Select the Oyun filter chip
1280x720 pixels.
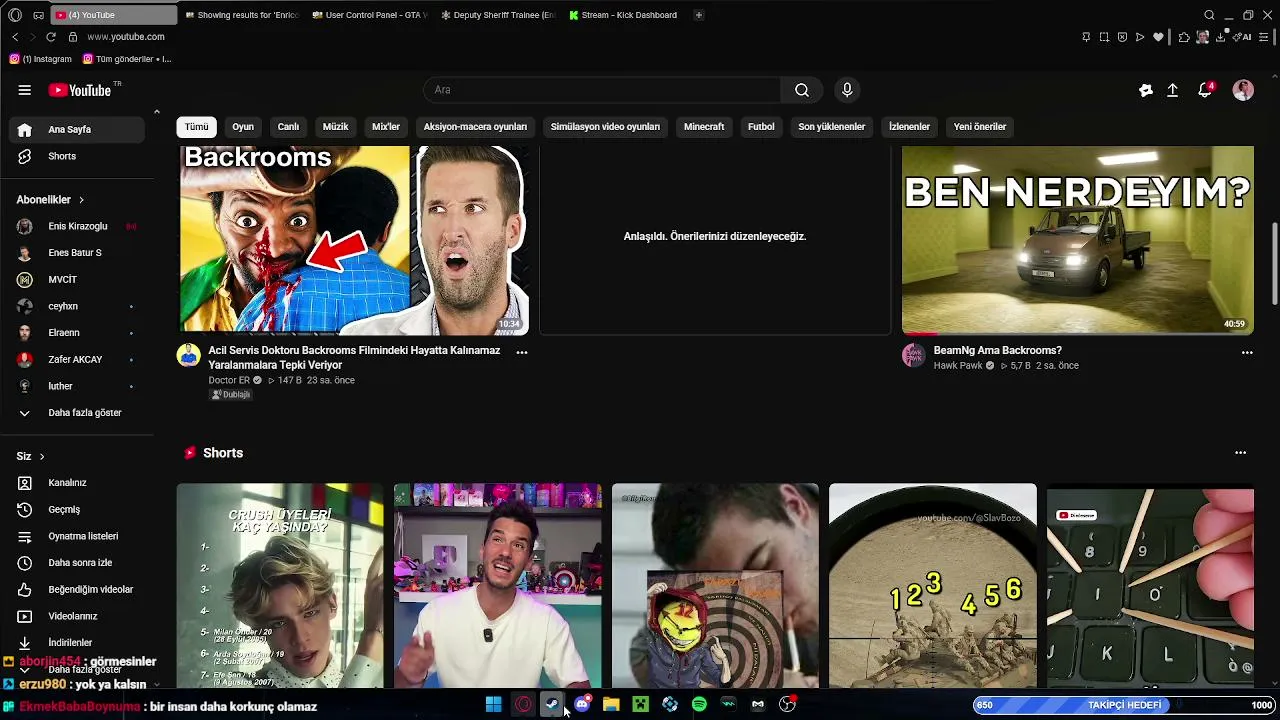243,127
